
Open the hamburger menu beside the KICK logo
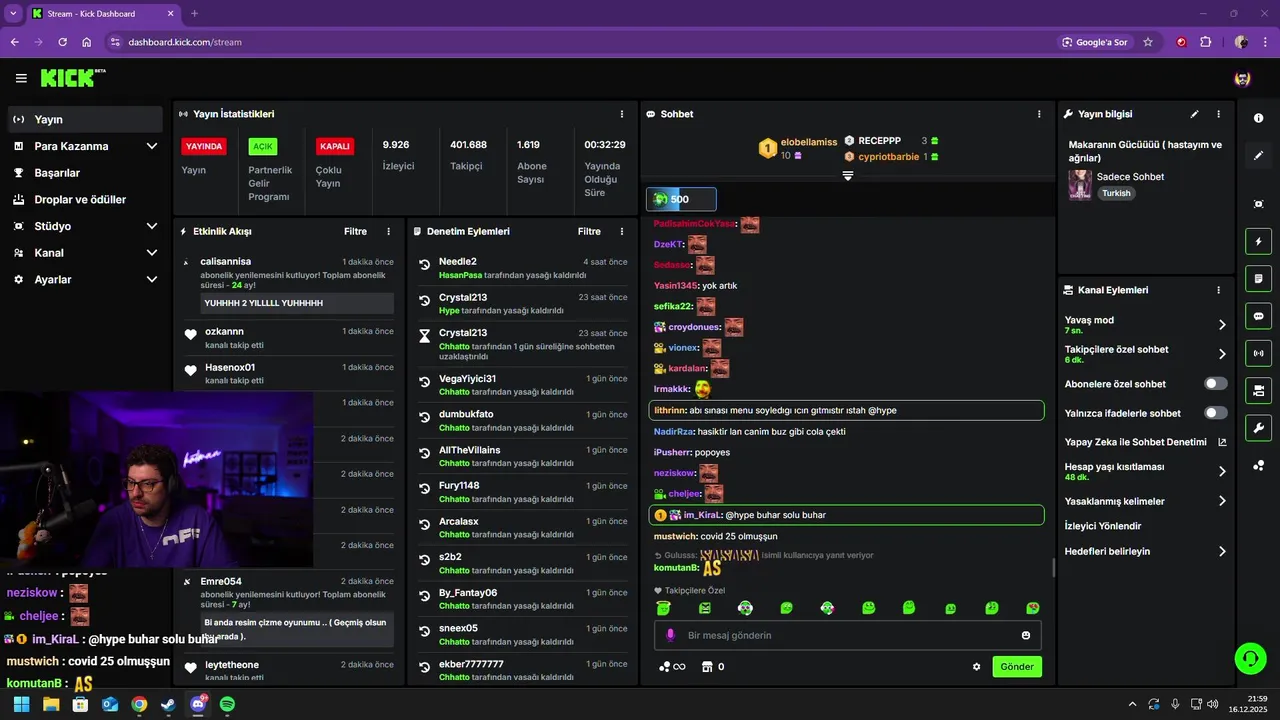tap(21, 78)
